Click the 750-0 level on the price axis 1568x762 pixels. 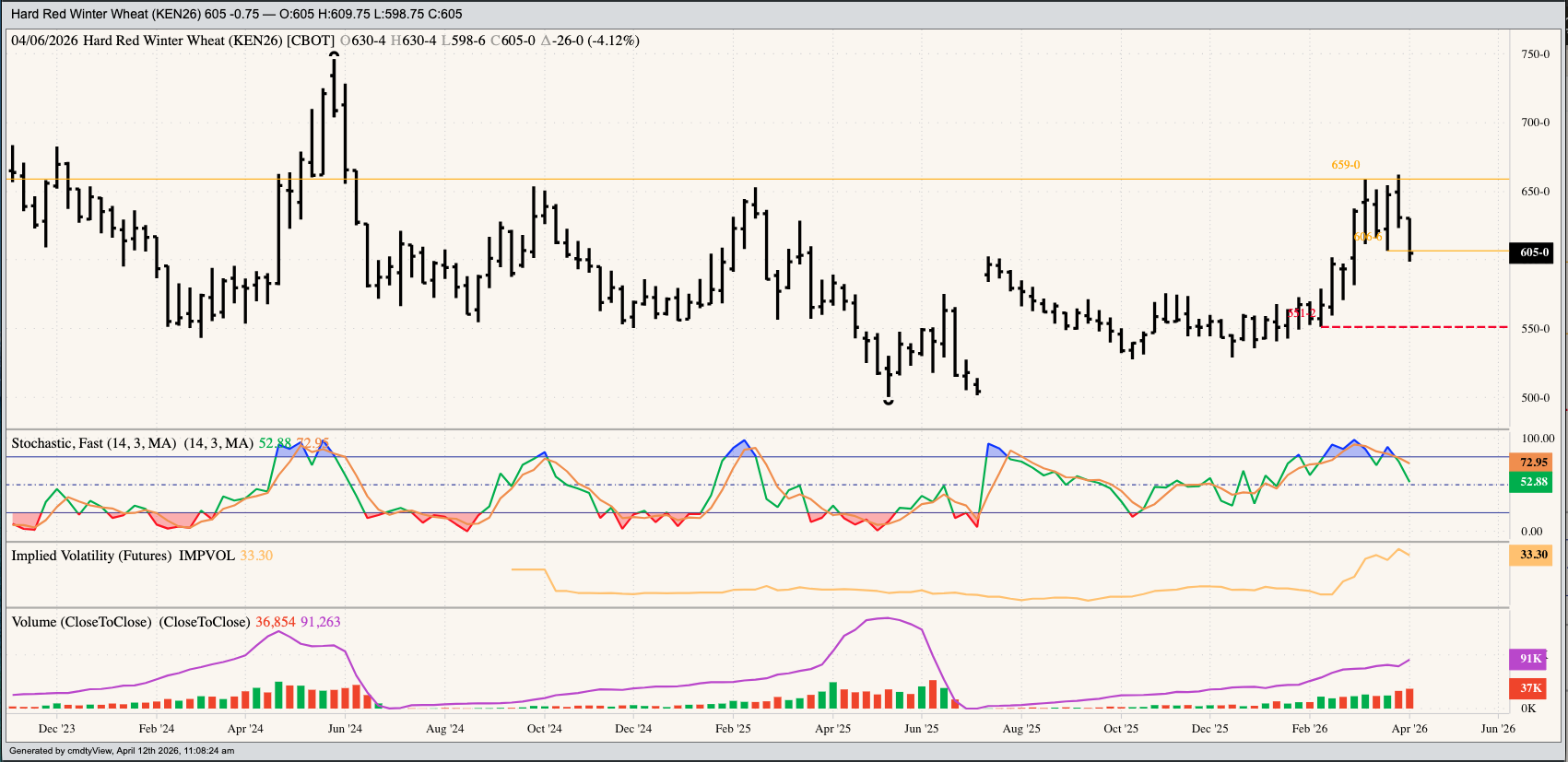tap(1535, 54)
